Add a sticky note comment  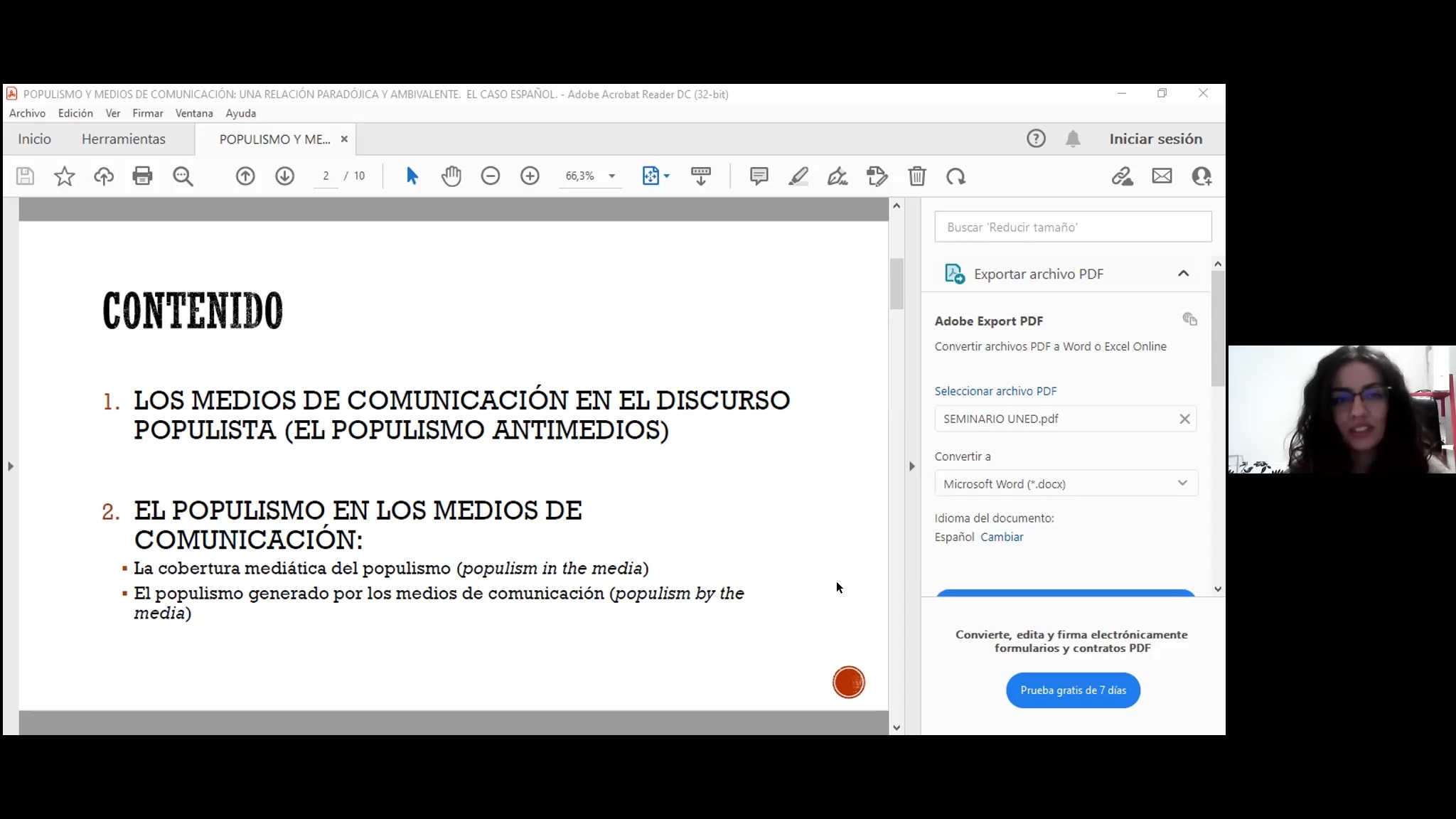[759, 176]
